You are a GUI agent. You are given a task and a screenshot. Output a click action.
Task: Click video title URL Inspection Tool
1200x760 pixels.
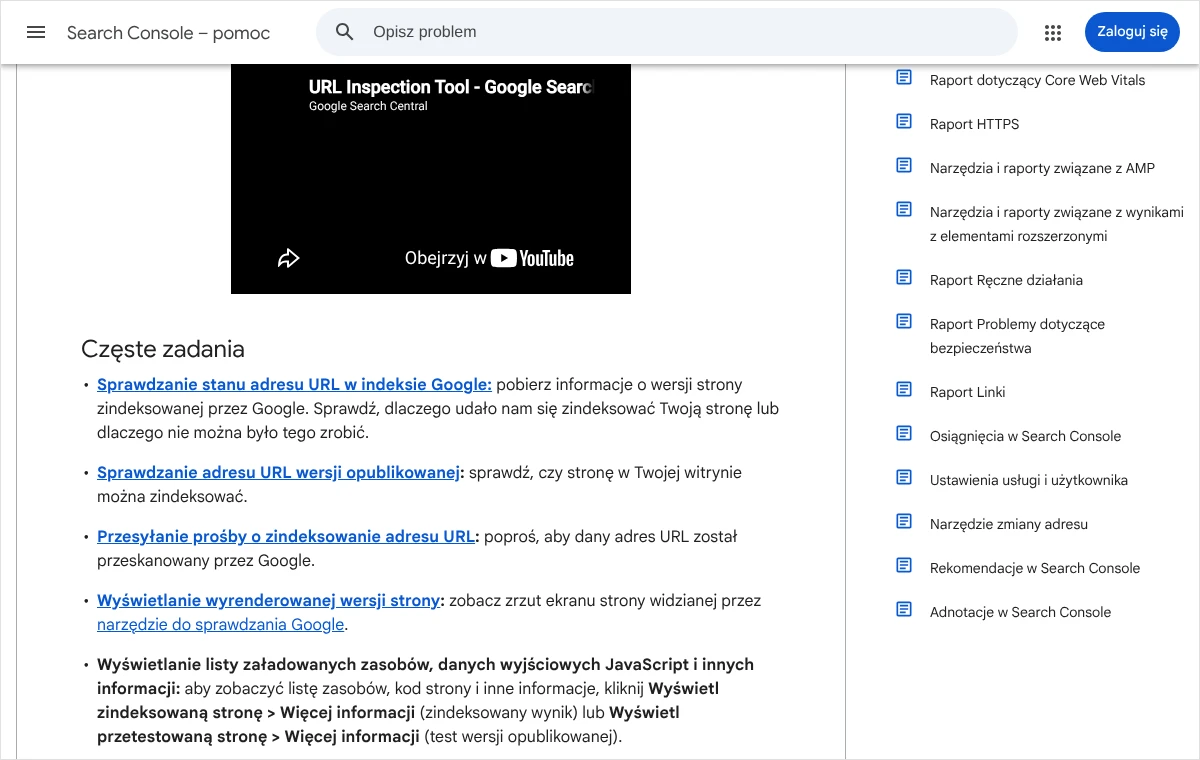(450, 87)
